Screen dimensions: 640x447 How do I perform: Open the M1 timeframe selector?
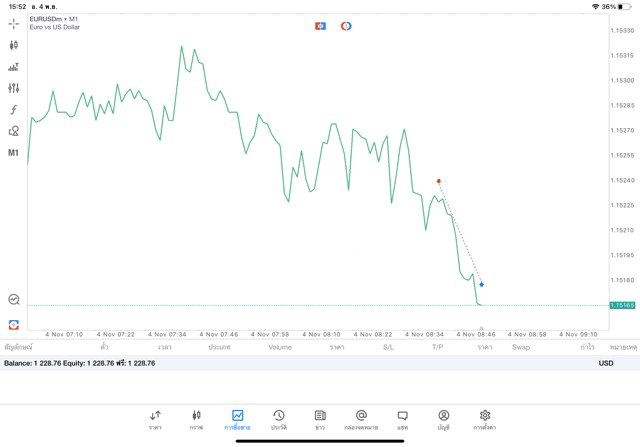coord(13,153)
